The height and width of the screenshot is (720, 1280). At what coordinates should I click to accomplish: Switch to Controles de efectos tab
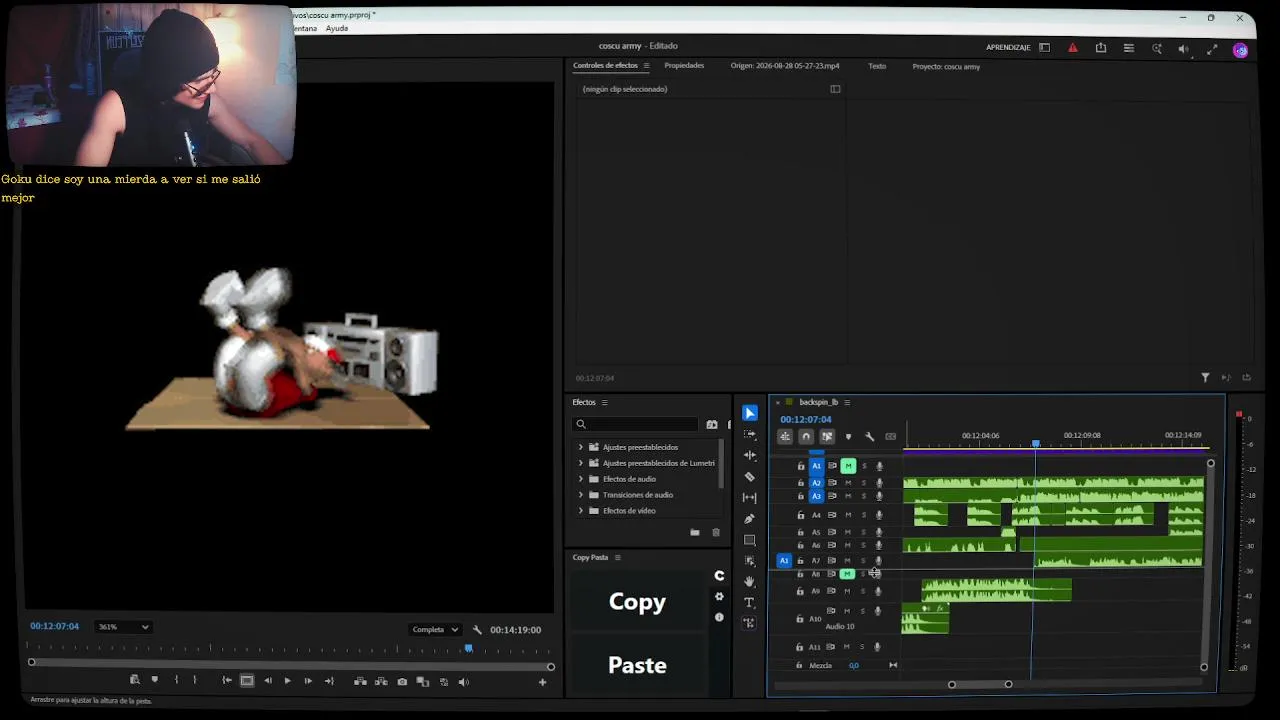(605, 66)
